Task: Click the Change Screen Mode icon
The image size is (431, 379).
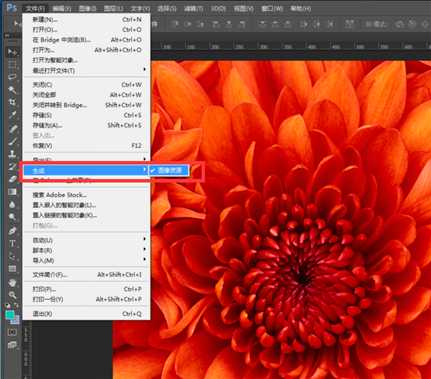Action: tap(12, 345)
